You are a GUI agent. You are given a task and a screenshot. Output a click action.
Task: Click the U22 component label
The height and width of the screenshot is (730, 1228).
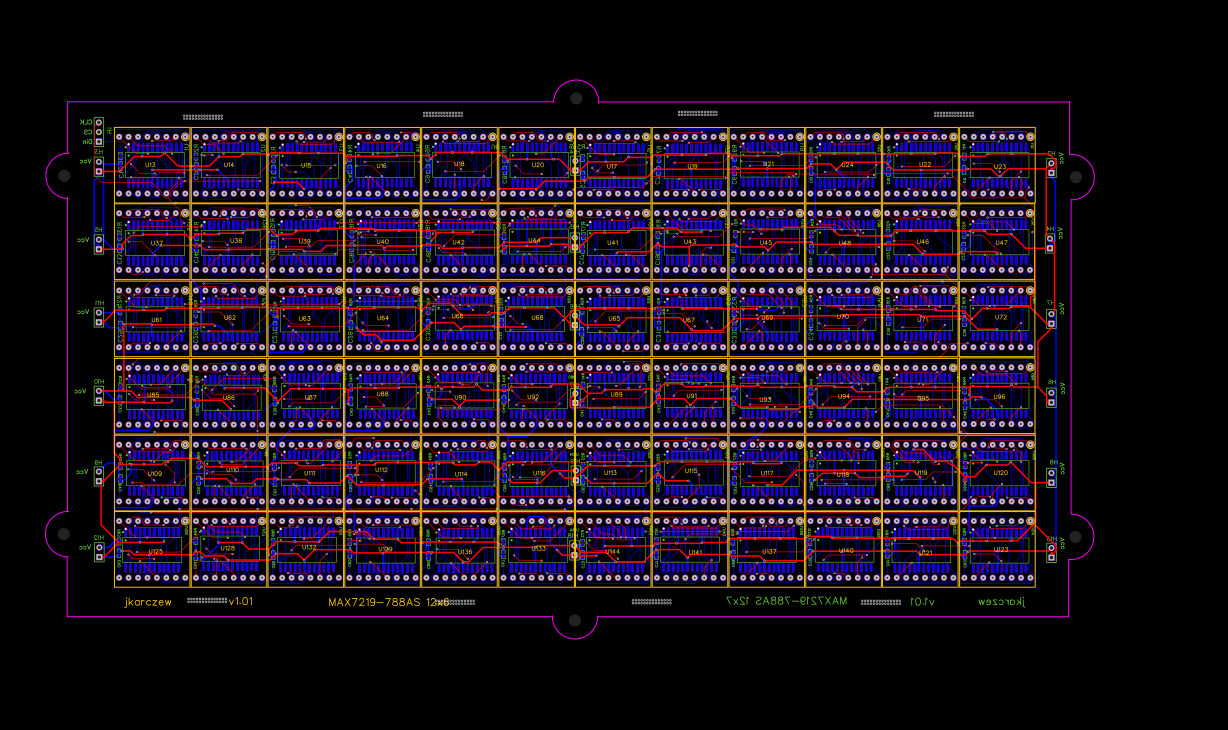(925, 164)
